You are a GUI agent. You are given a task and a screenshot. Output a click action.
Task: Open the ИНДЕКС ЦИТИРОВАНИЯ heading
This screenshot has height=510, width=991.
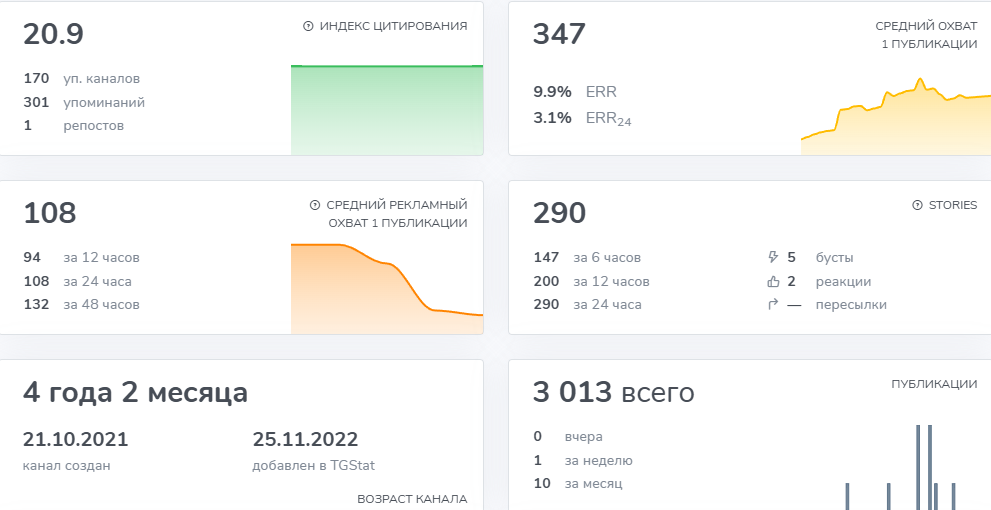point(393,26)
